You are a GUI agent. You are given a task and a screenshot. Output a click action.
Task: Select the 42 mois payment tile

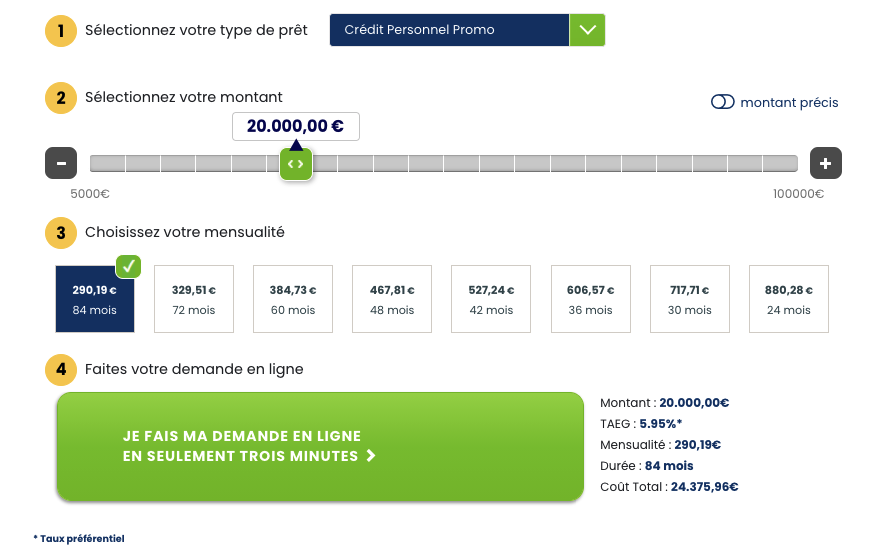click(491, 299)
